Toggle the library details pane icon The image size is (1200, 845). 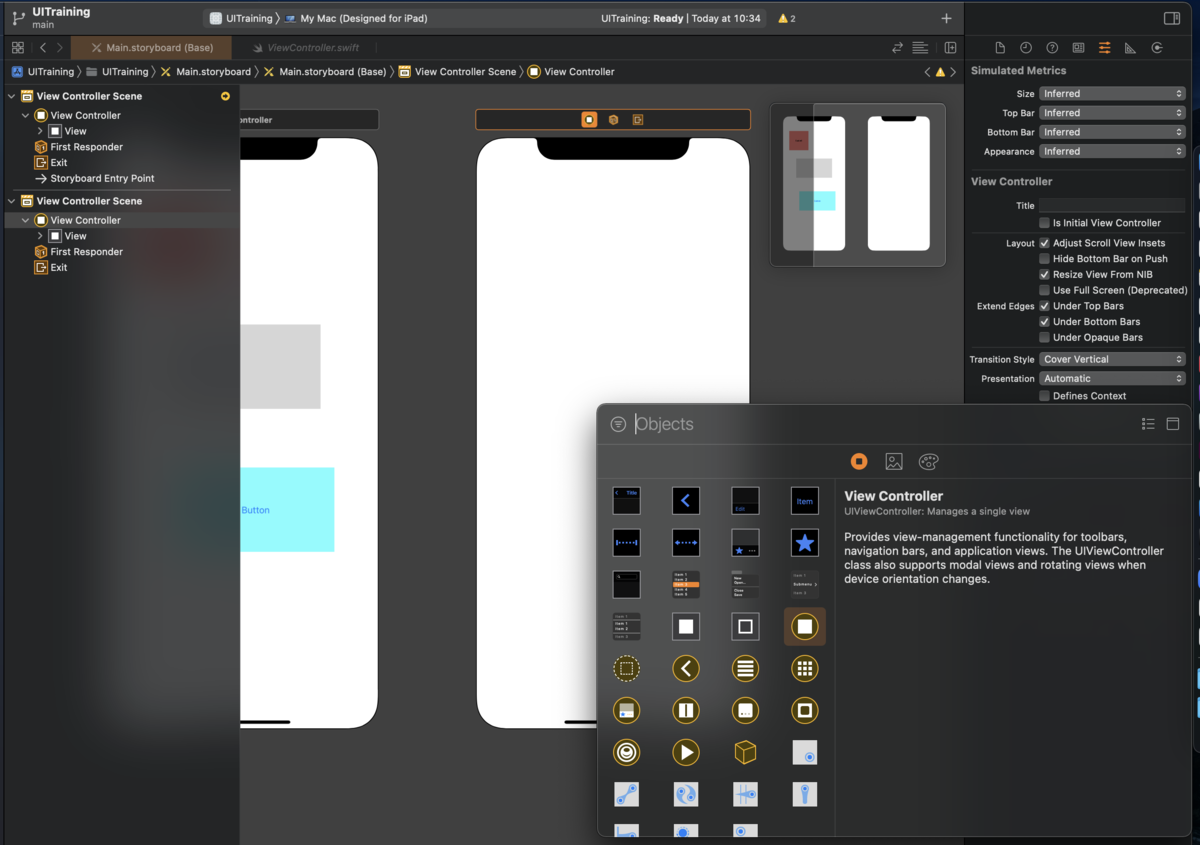coord(1173,424)
